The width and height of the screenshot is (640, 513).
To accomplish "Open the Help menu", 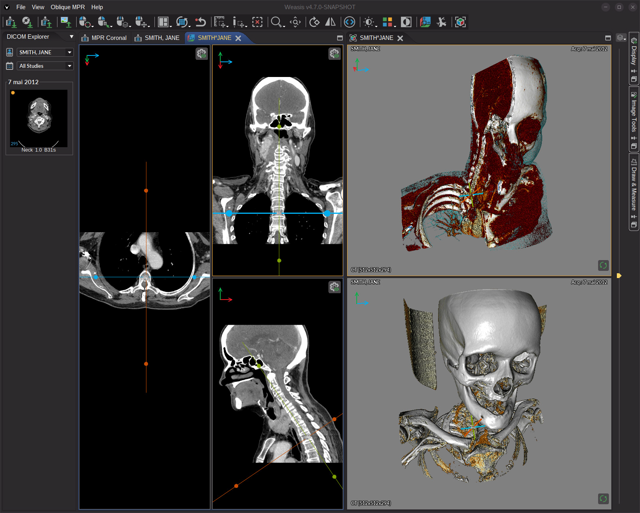I will 97,7.
